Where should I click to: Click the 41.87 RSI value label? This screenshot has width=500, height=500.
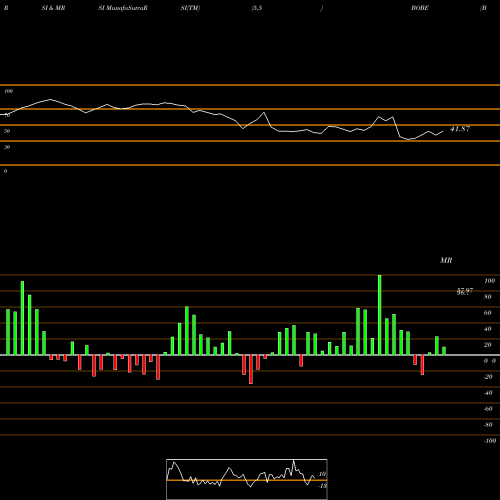[460, 129]
